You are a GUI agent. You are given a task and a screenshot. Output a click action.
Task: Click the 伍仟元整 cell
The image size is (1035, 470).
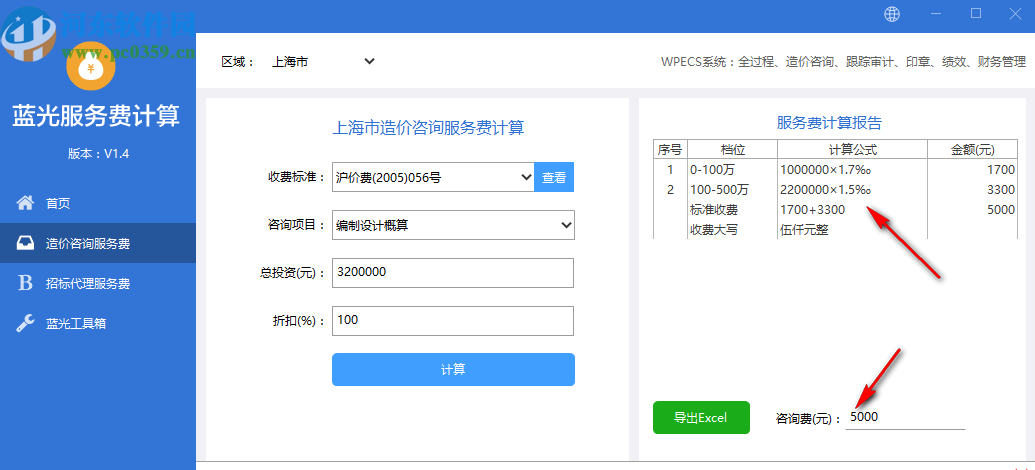[852, 230]
